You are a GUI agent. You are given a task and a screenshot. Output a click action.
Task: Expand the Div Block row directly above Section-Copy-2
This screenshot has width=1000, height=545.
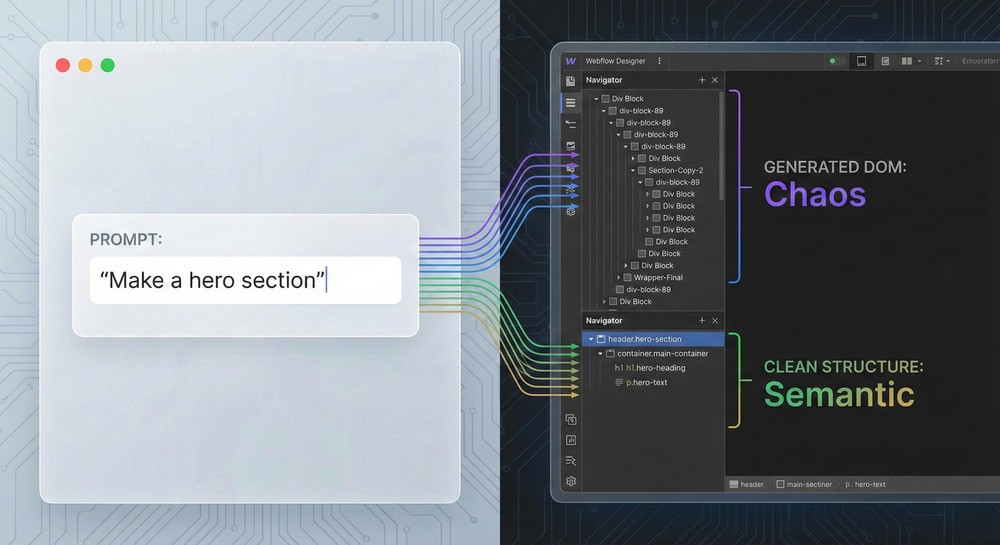[633, 159]
